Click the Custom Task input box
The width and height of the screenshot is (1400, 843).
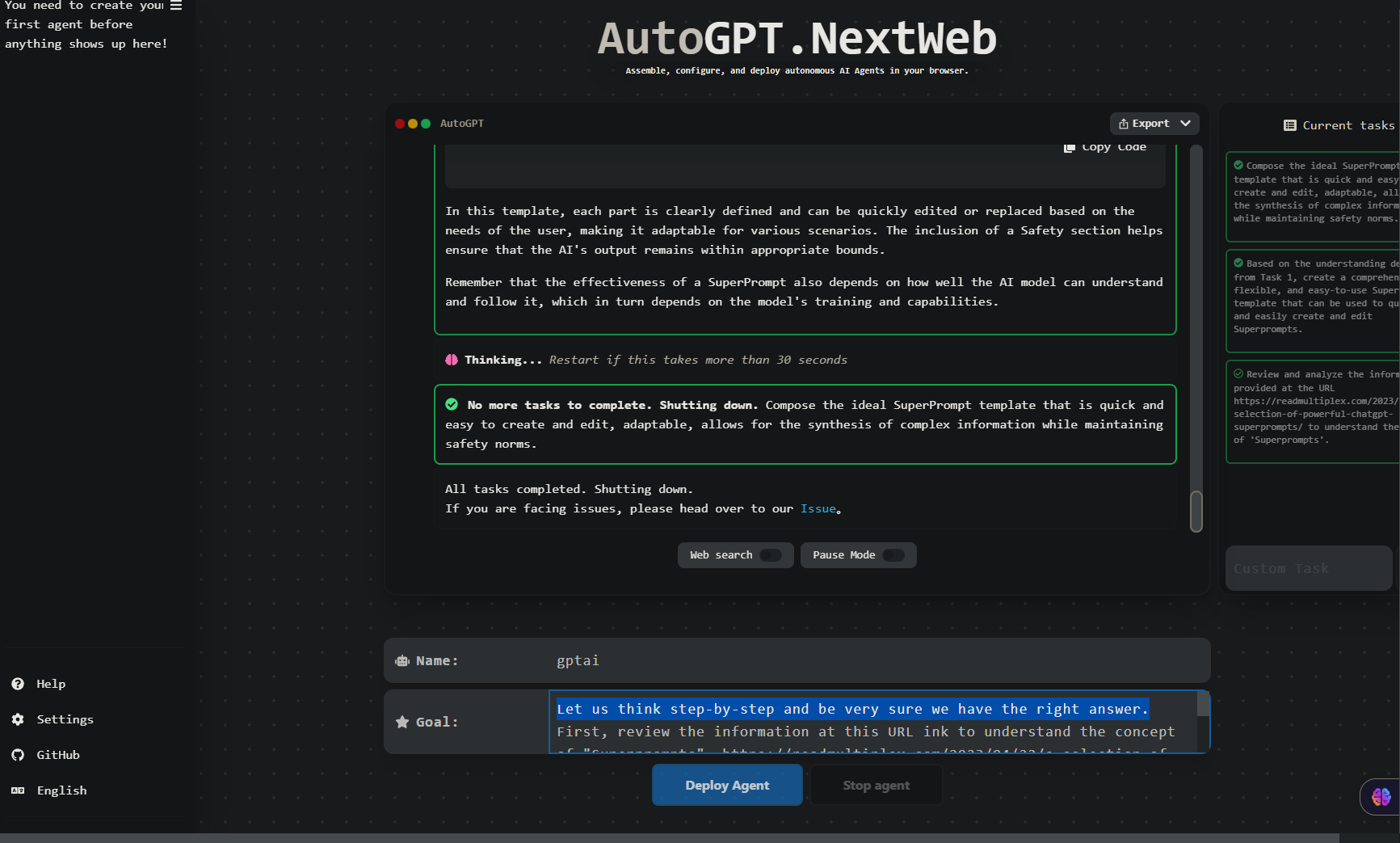pyautogui.click(x=1308, y=569)
